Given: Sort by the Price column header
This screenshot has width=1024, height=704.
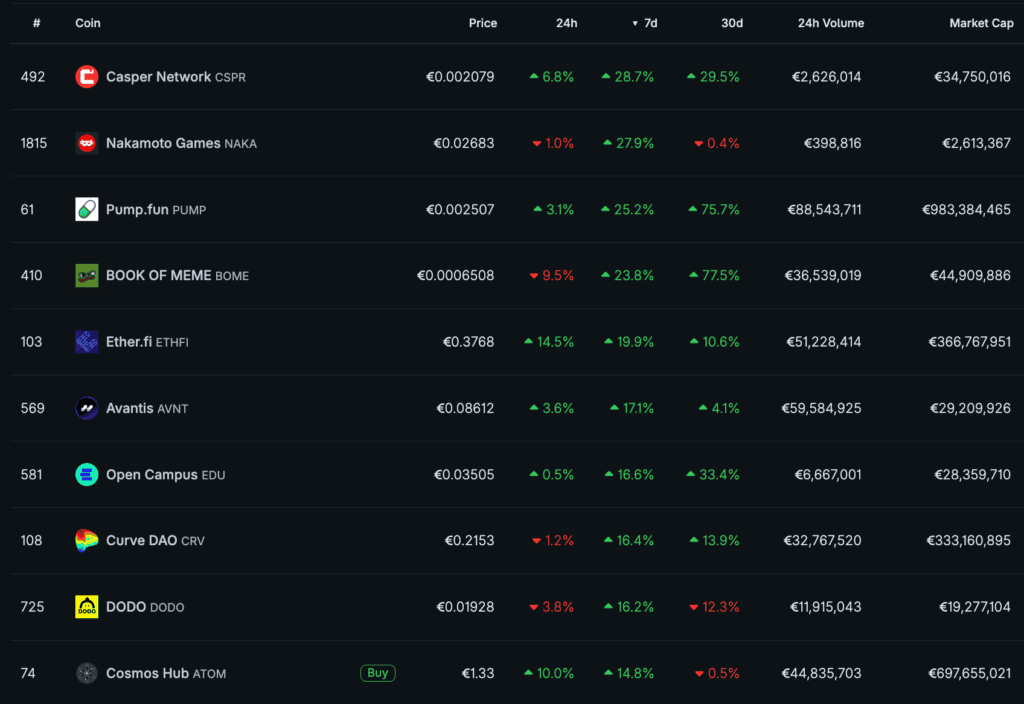Looking at the screenshot, I should (483, 24).
